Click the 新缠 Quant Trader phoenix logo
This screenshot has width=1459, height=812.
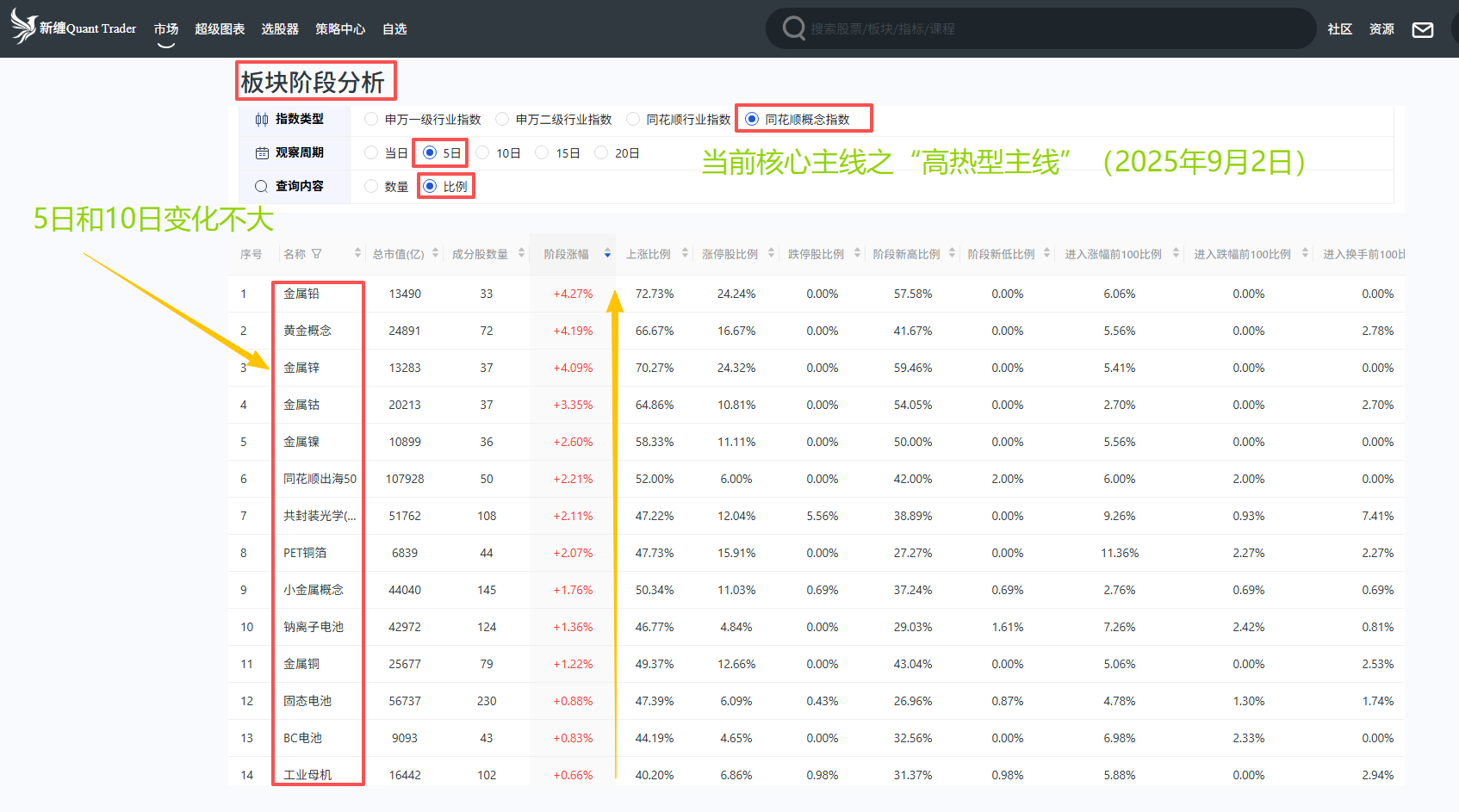[24, 27]
